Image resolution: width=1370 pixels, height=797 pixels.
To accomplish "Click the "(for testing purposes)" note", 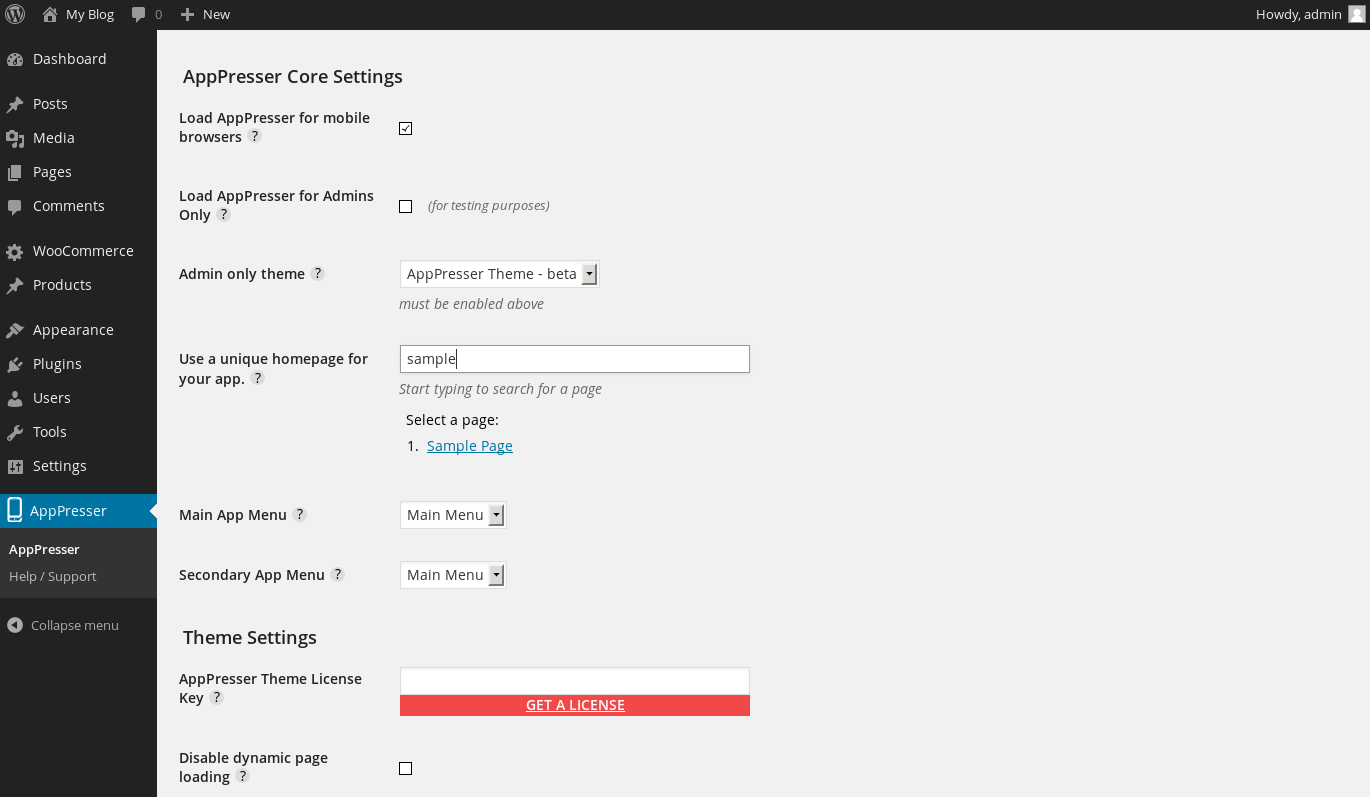I will pyautogui.click(x=489, y=206).
